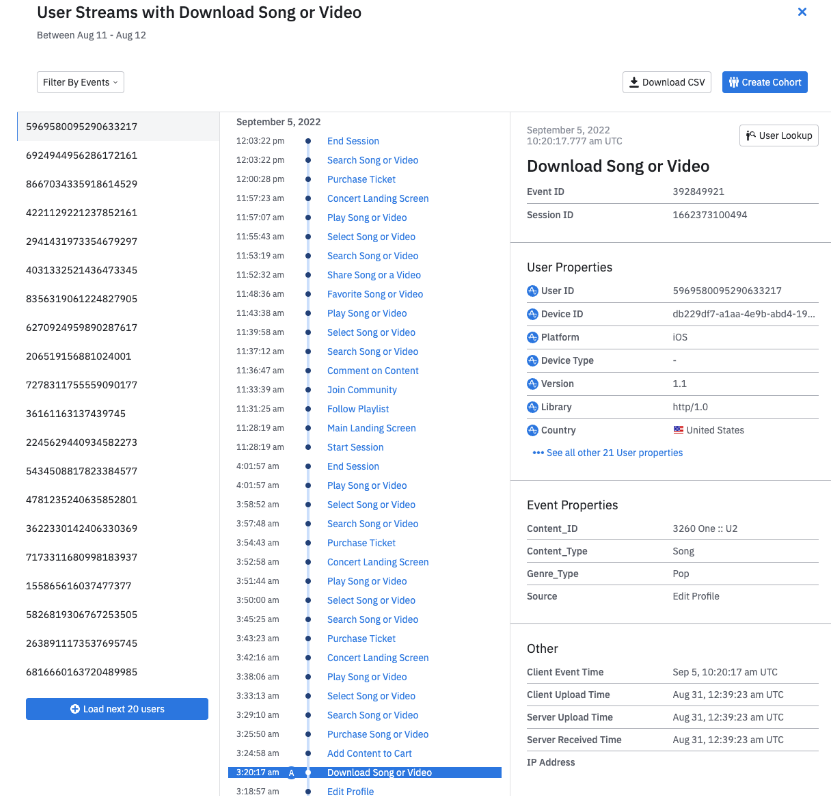Open Play Song or Video at 11:57:07 am

(367, 218)
